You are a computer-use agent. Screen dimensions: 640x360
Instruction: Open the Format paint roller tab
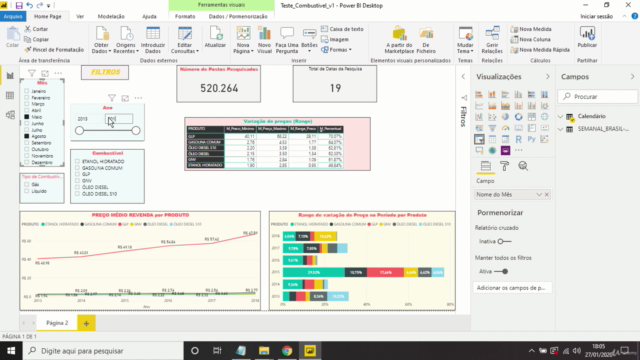coord(504,166)
